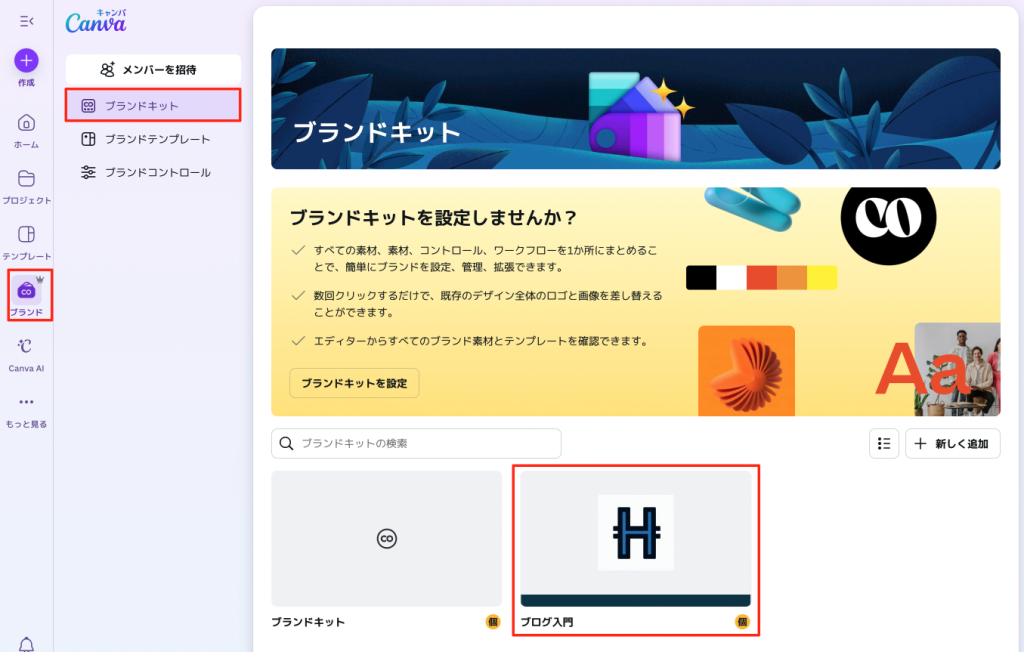
Task: Open the notifications bell icon
Action: pyautogui.click(x=26, y=643)
